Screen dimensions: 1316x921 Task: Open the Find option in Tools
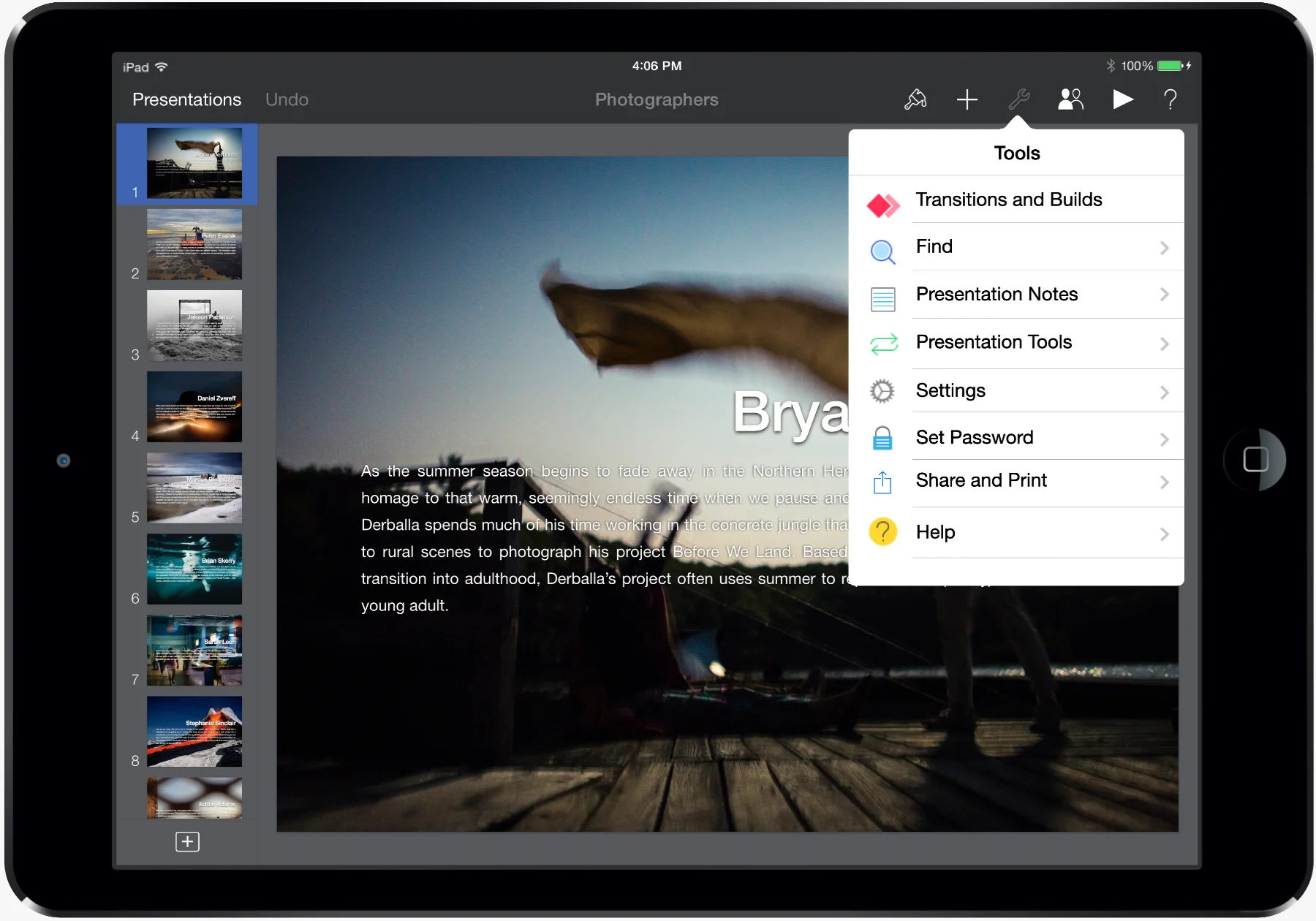[x=934, y=247]
